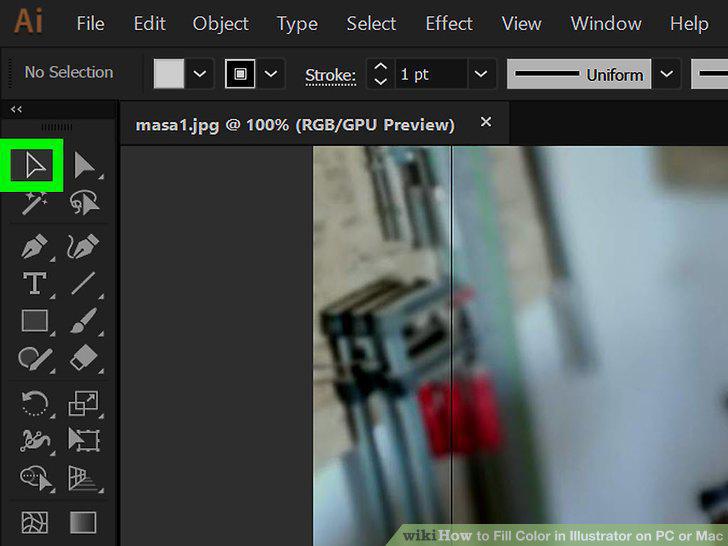Expand the stroke color dropdown arrow
This screenshot has height=546, width=728.
[271, 74]
